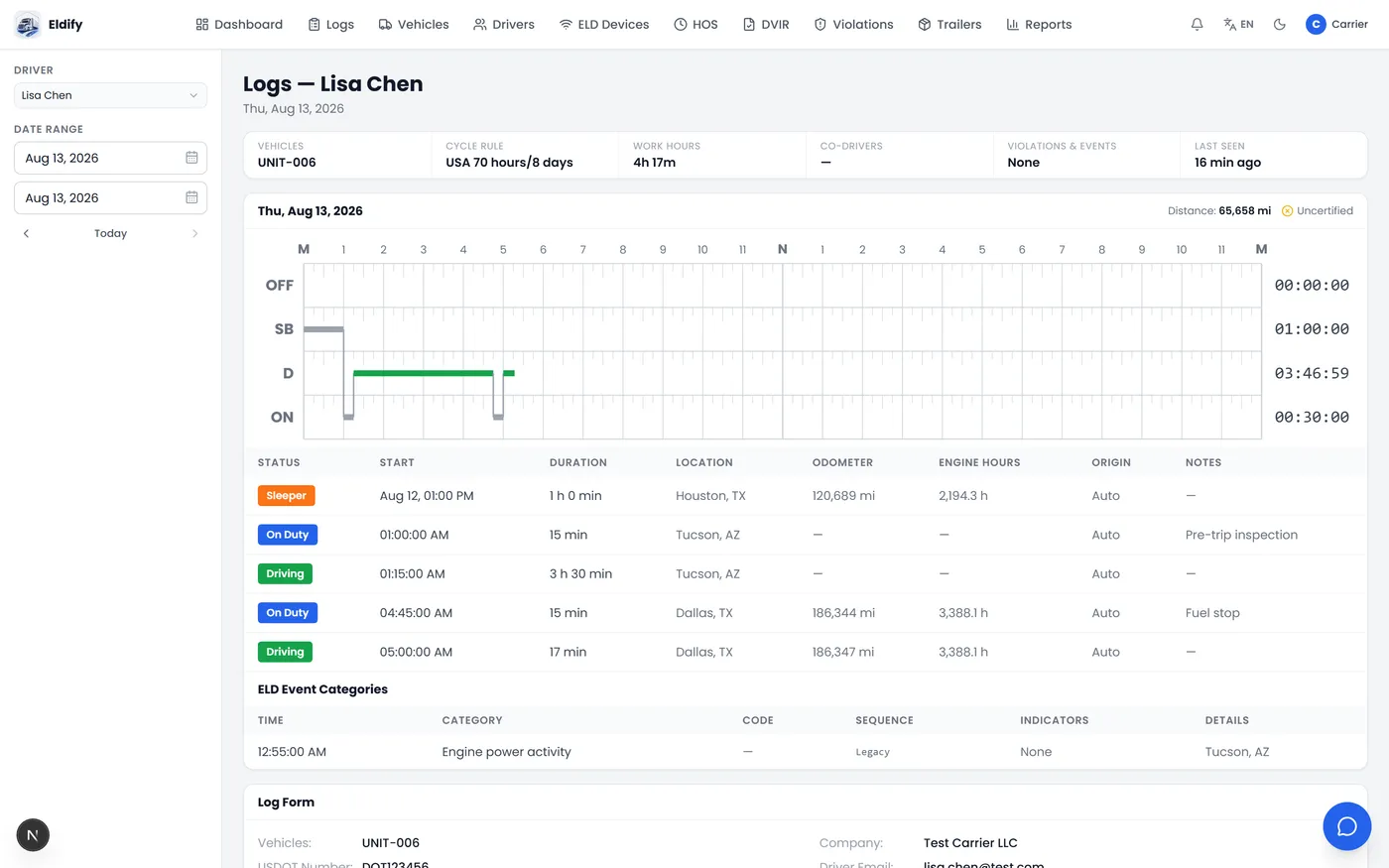Screen dimensions: 1389x868
Task: Click the 186,347 mi odometer value
Action: [843, 652]
